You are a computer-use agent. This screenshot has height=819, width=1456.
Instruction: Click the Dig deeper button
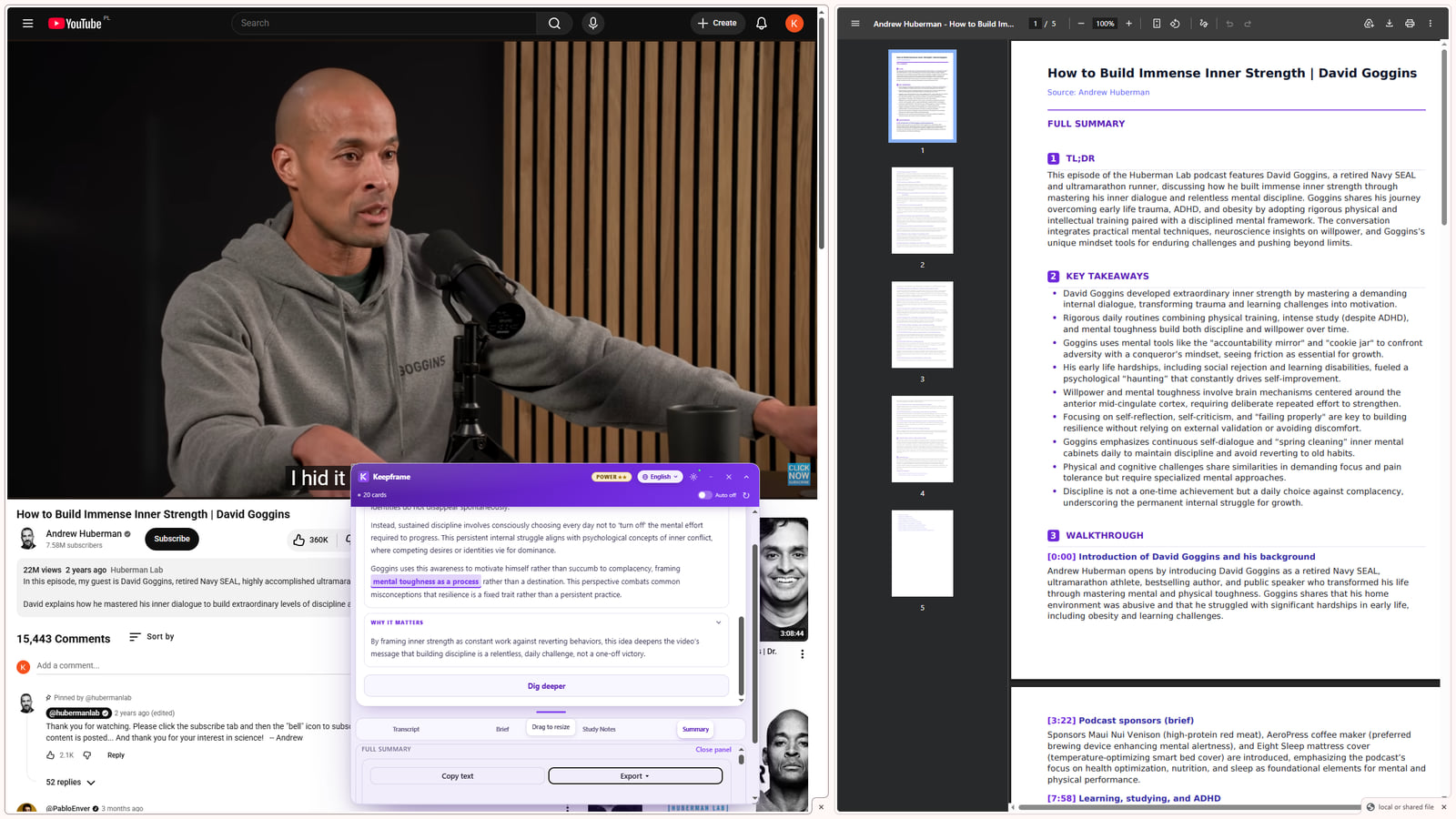pos(547,686)
